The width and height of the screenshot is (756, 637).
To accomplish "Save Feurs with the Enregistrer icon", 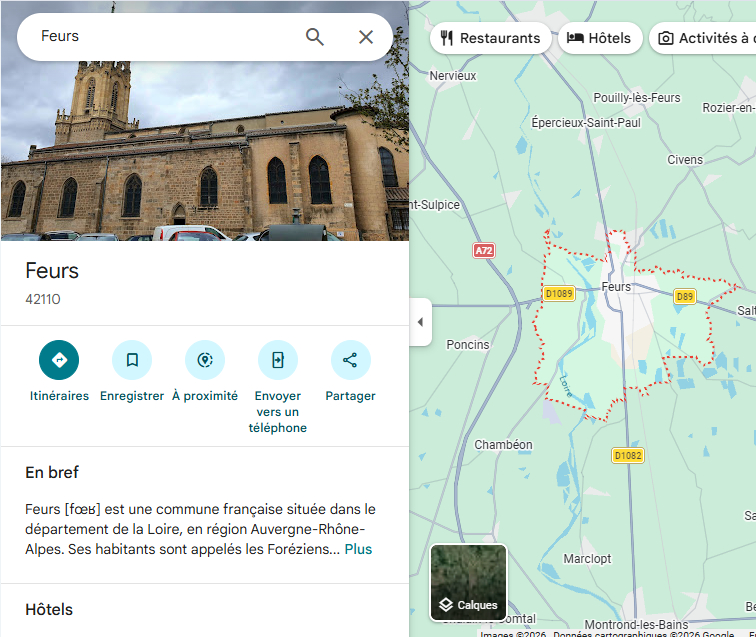I will coord(132,360).
